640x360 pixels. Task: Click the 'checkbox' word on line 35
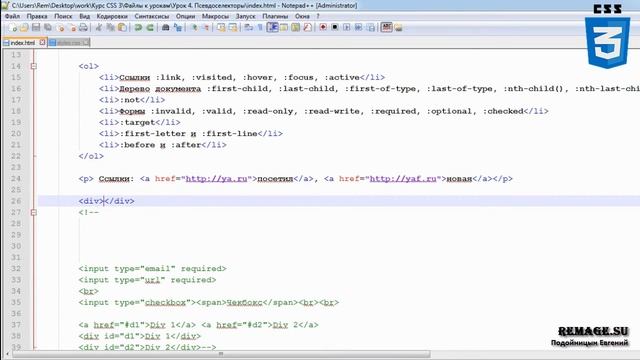(x=165, y=302)
